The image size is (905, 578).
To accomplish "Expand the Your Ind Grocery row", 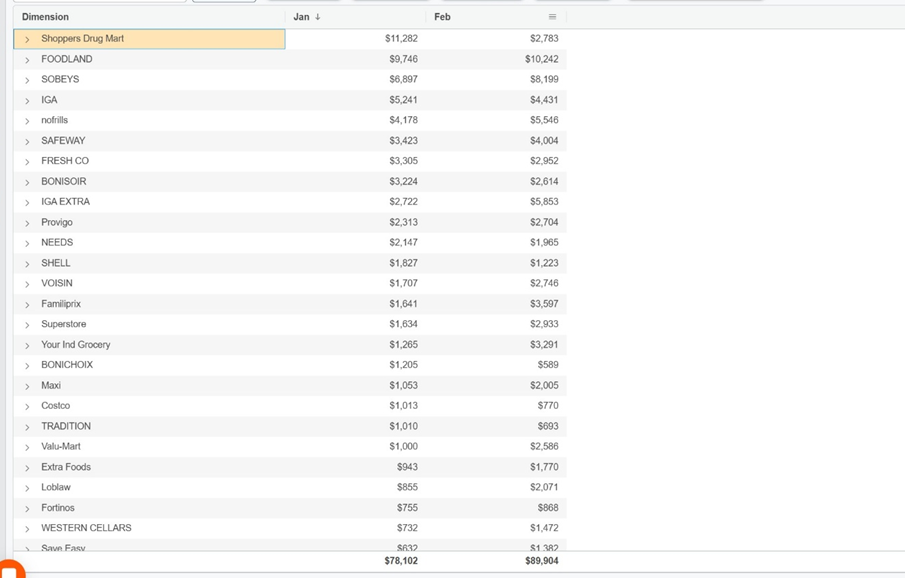I will tap(27, 345).
